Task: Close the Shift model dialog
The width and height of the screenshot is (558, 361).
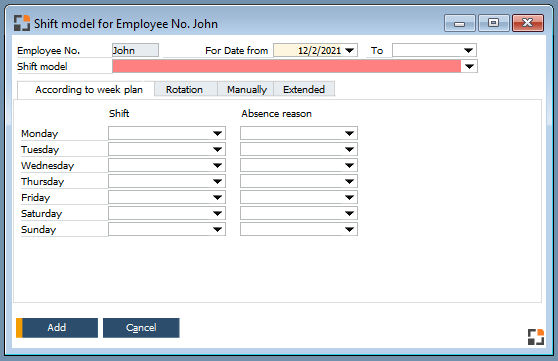Action: click(x=527, y=23)
